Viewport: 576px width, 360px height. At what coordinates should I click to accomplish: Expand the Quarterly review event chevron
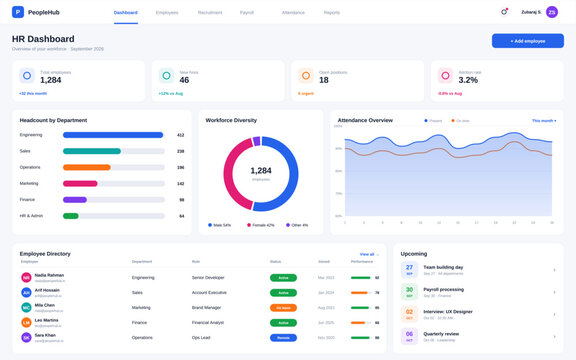click(x=554, y=336)
